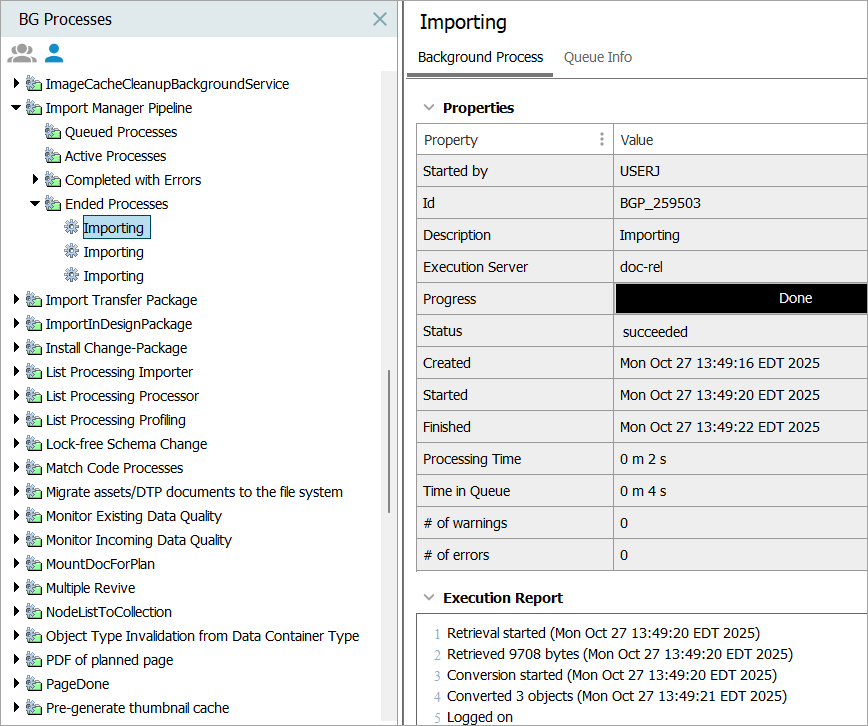Image resolution: width=868 pixels, height=726 pixels.
Task: Click the Match Code Processes icon
Action: (34, 468)
